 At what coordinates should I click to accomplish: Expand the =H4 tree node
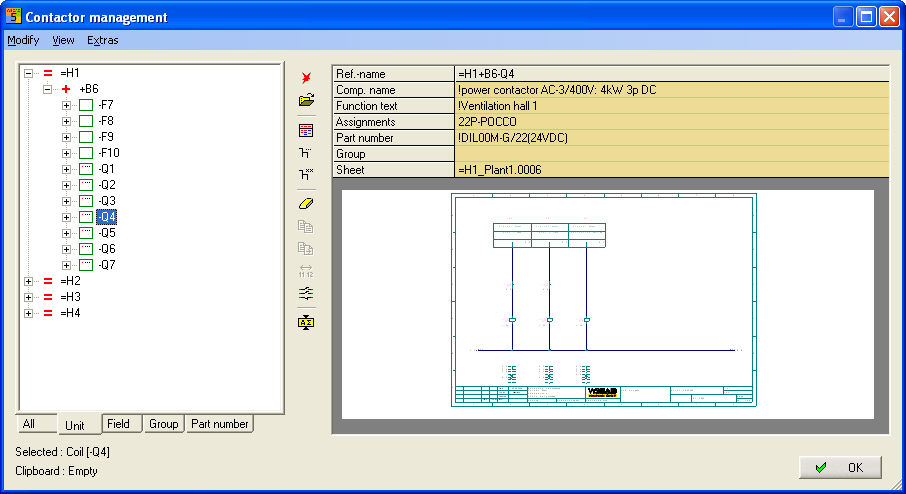[x=28, y=313]
